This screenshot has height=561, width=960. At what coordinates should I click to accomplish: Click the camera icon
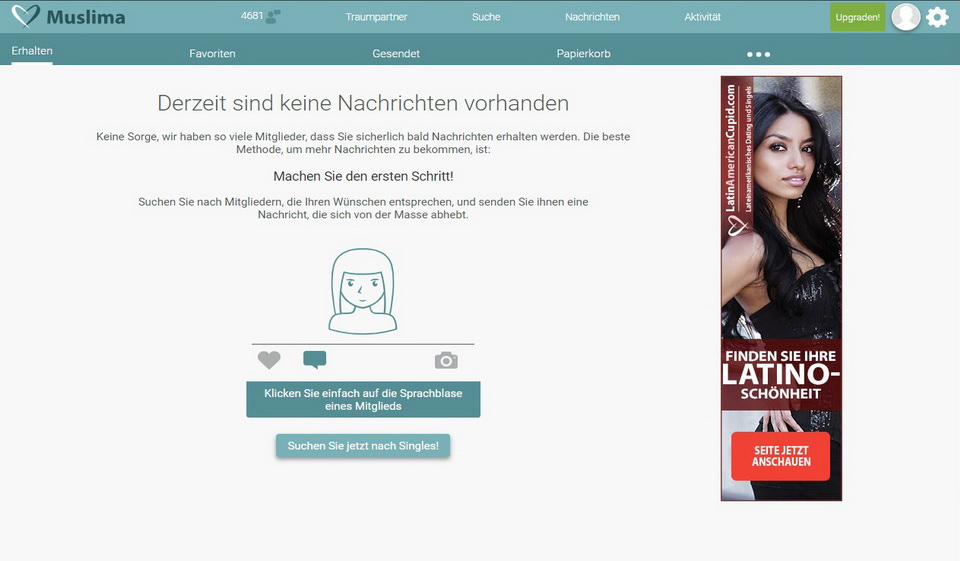[x=446, y=360]
